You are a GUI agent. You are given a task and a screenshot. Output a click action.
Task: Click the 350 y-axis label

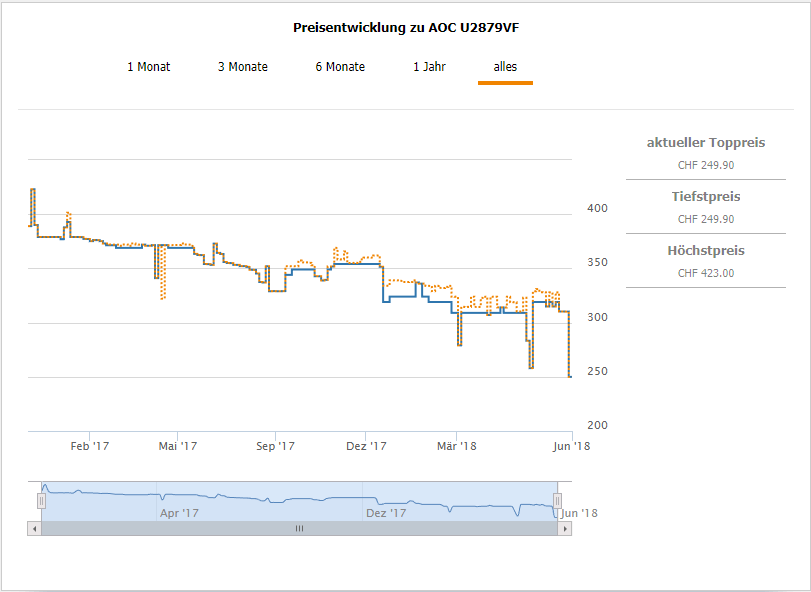coord(597,263)
